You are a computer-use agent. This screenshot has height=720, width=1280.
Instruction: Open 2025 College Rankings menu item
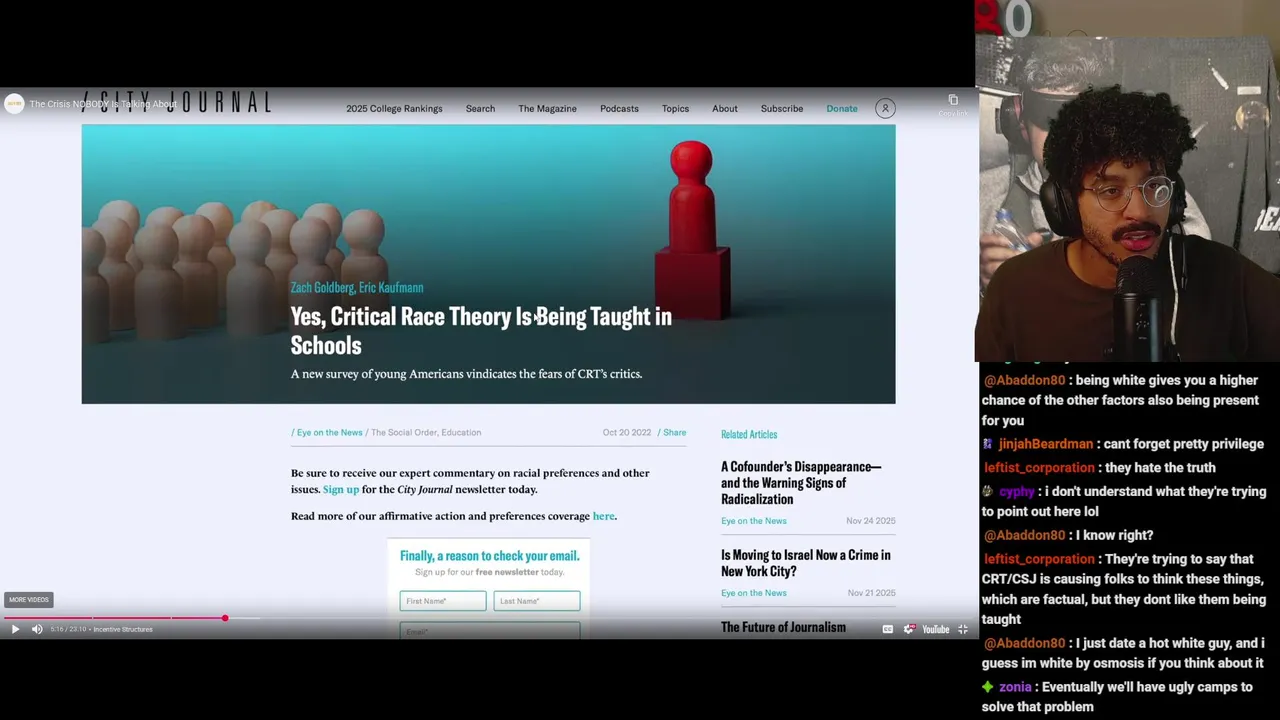click(394, 108)
